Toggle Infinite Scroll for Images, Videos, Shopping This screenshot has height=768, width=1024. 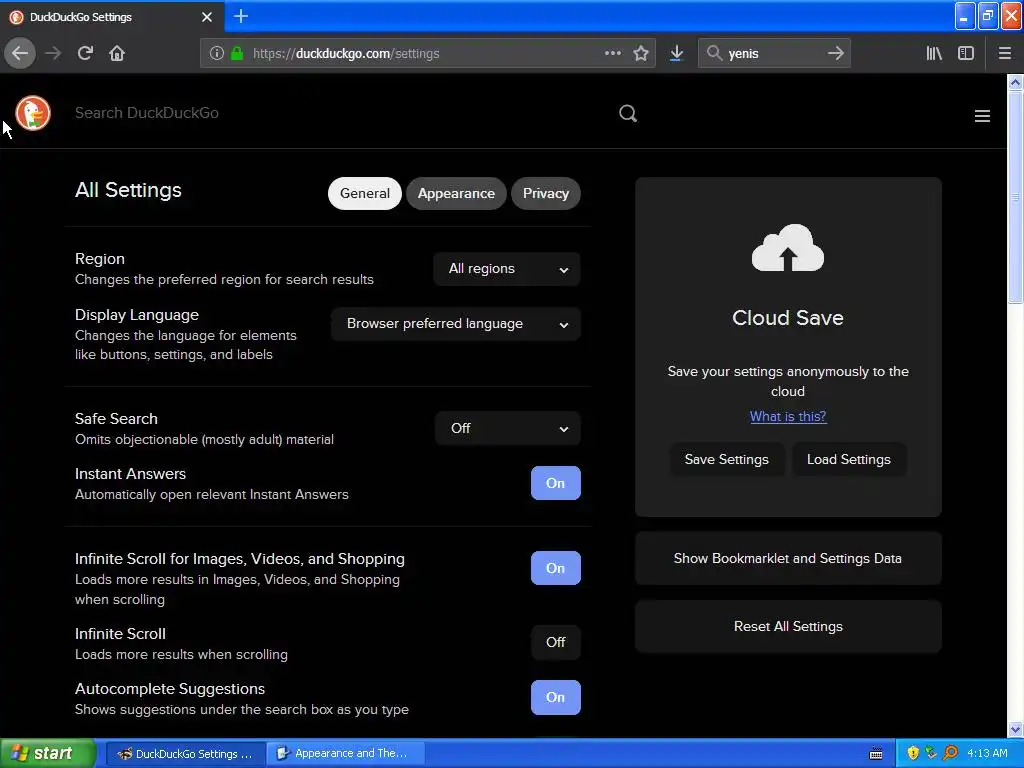[x=555, y=568]
